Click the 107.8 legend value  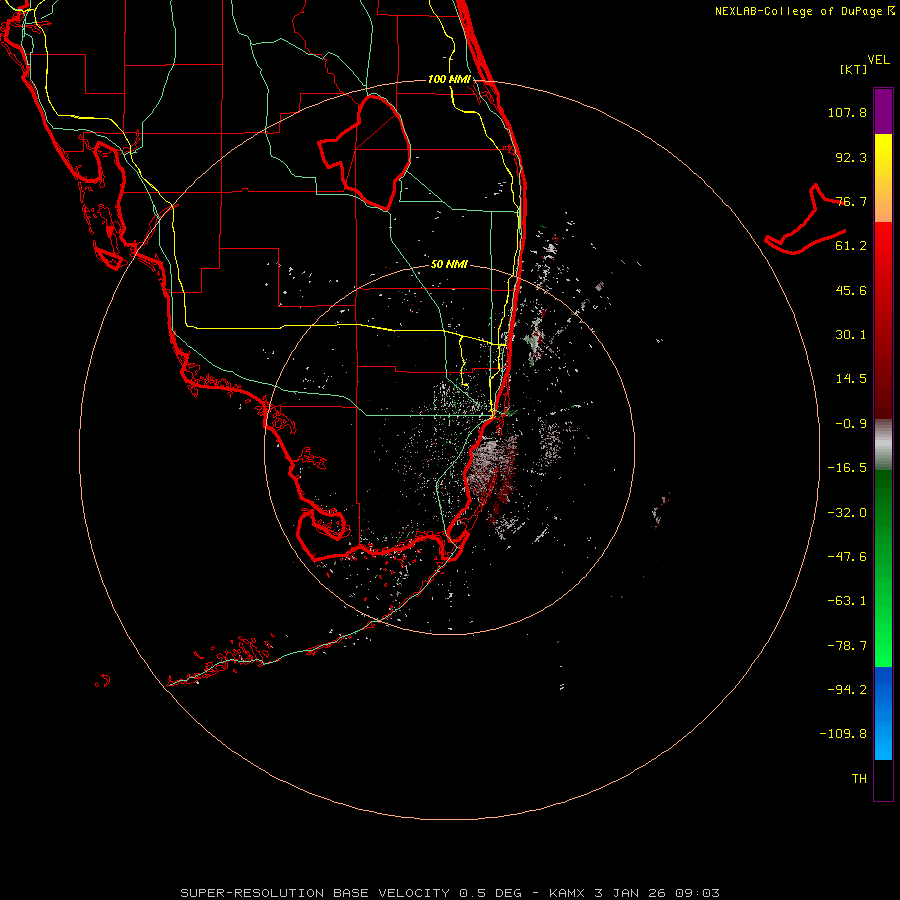click(847, 112)
